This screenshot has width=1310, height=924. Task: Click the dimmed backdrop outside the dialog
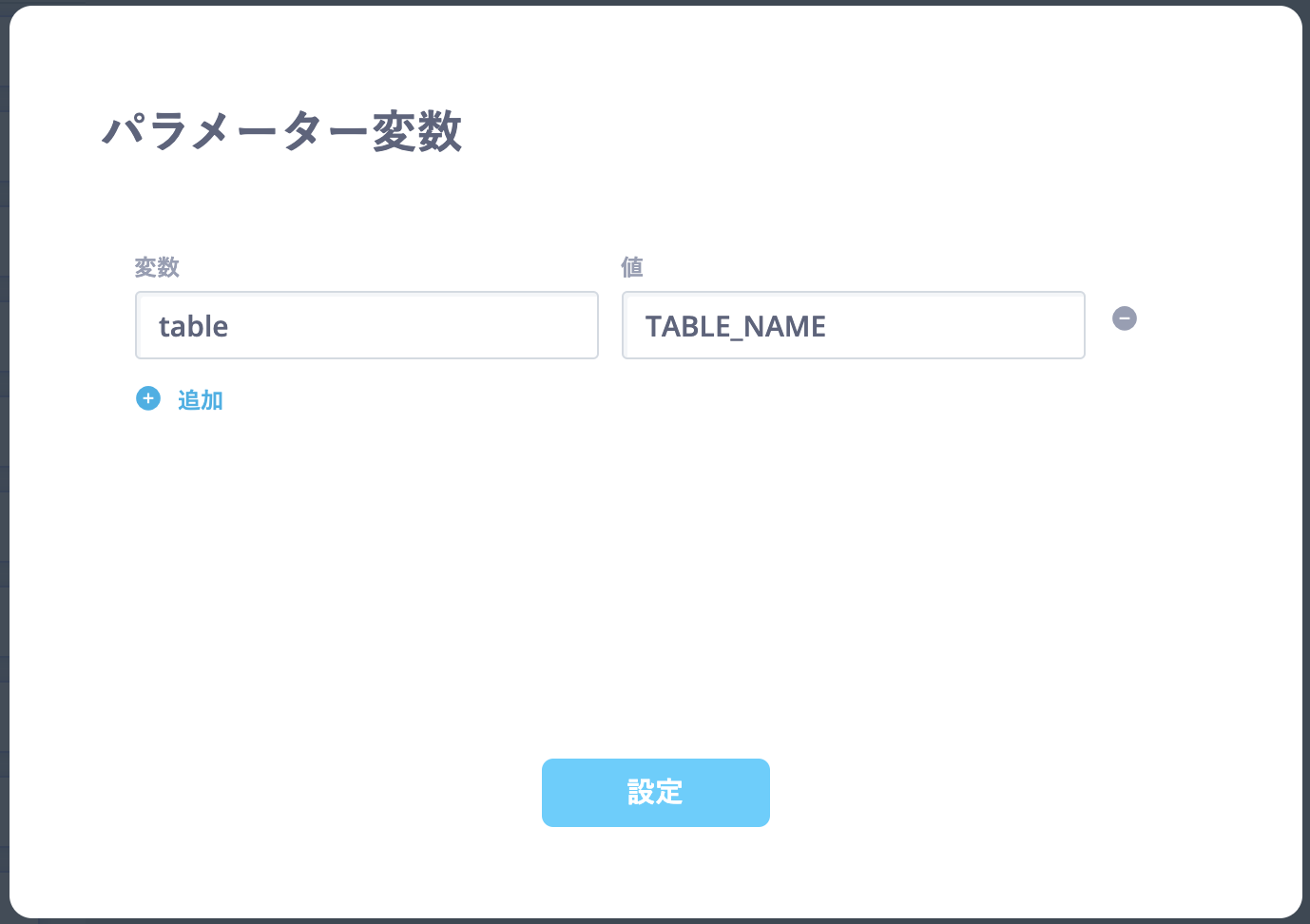(4, 475)
